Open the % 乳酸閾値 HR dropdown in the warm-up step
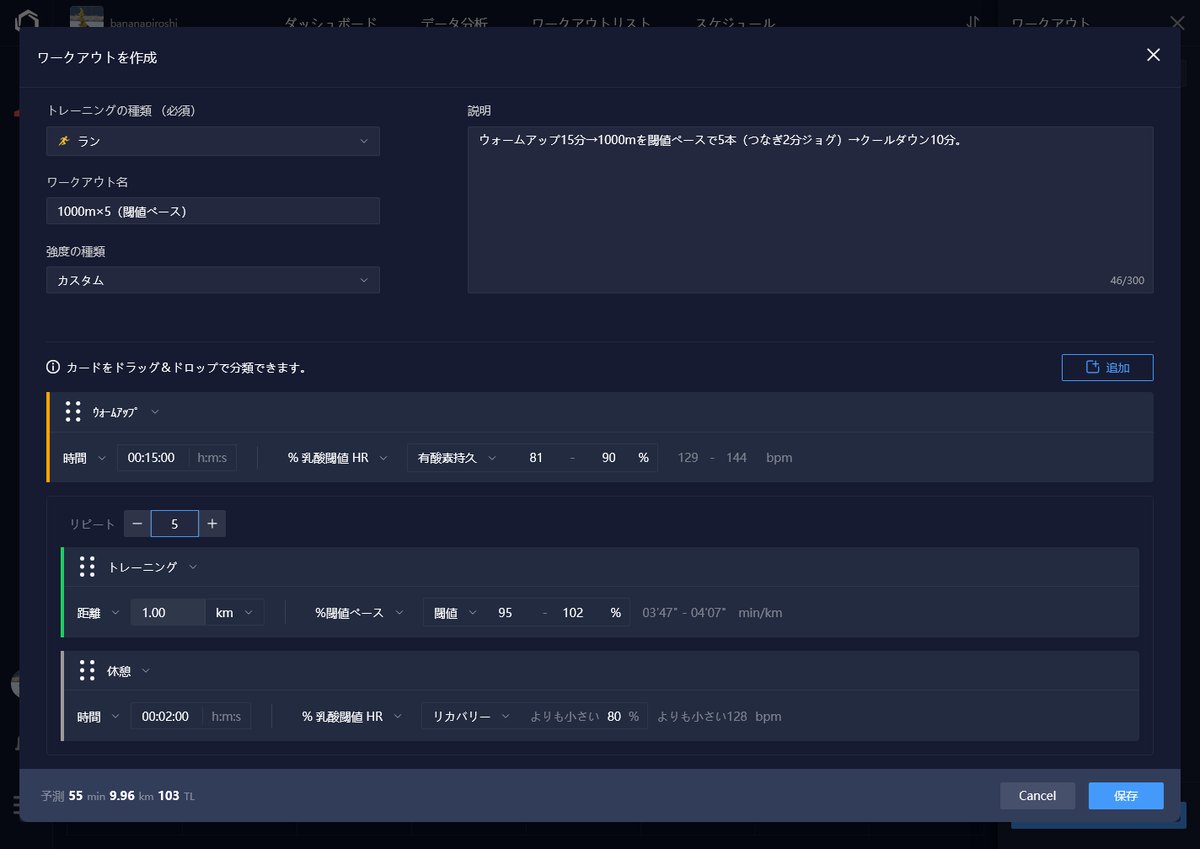This screenshot has width=1200, height=849. point(337,458)
